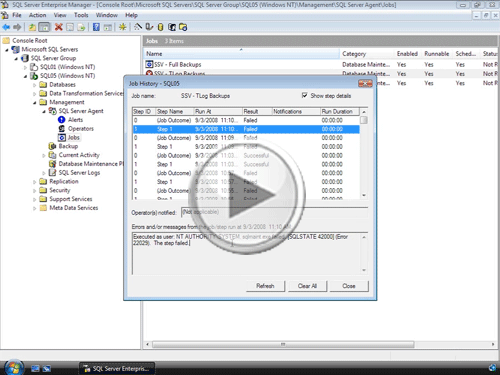Expand the Replication folder

35,182
